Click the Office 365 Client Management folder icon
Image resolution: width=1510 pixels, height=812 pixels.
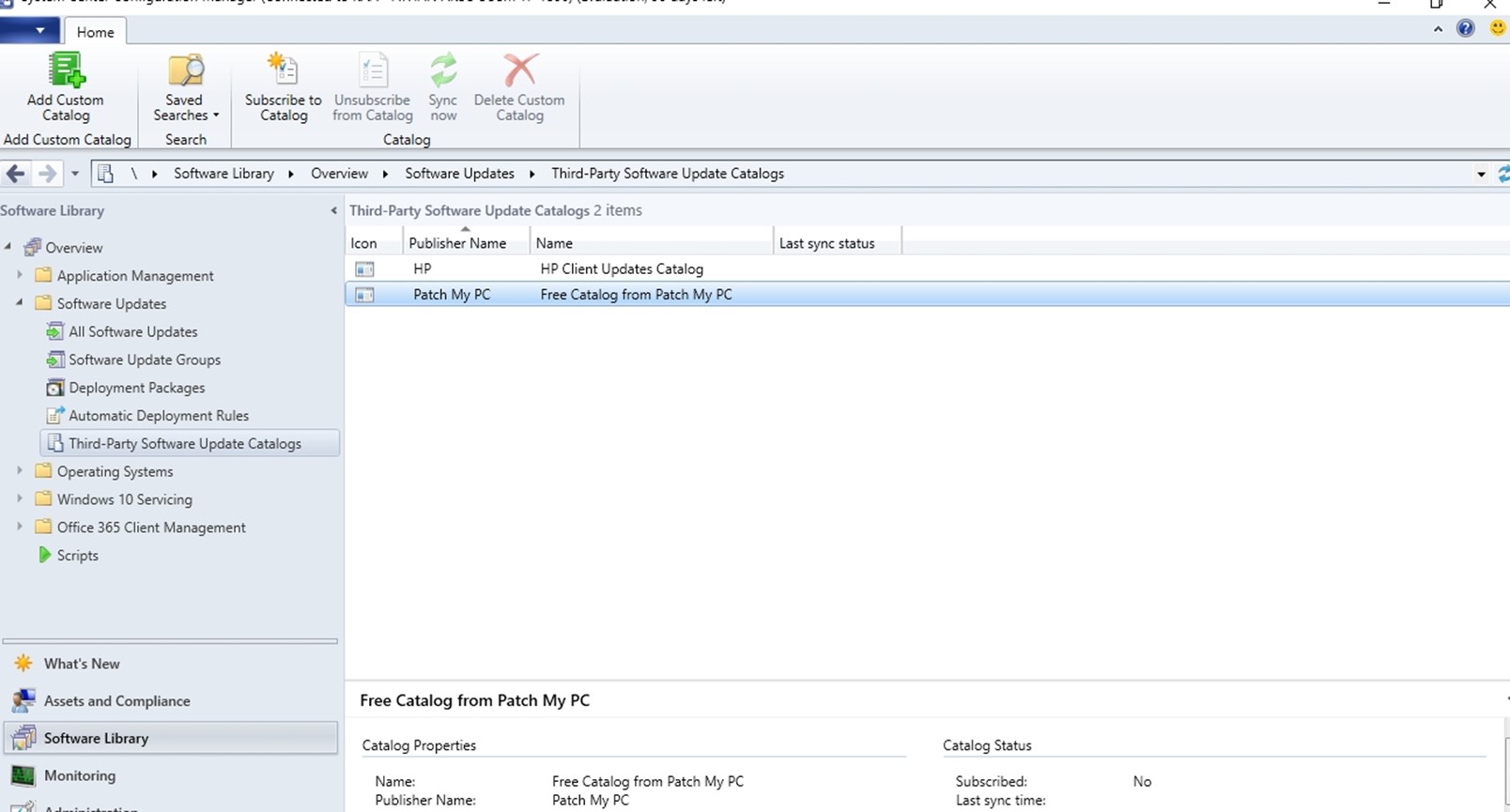tap(43, 527)
